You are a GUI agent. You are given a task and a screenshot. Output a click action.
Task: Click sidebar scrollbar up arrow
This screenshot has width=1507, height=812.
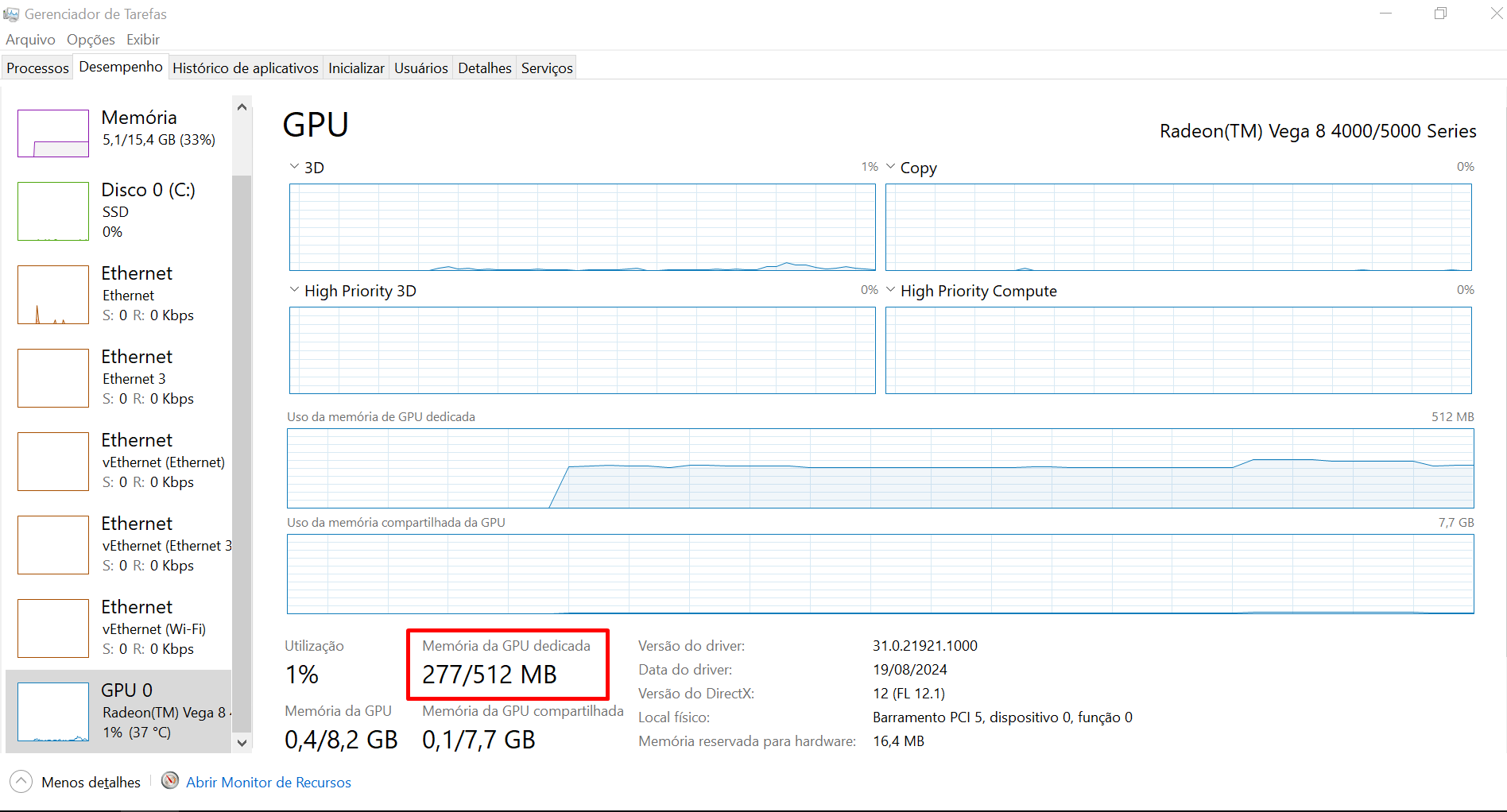click(x=242, y=106)
